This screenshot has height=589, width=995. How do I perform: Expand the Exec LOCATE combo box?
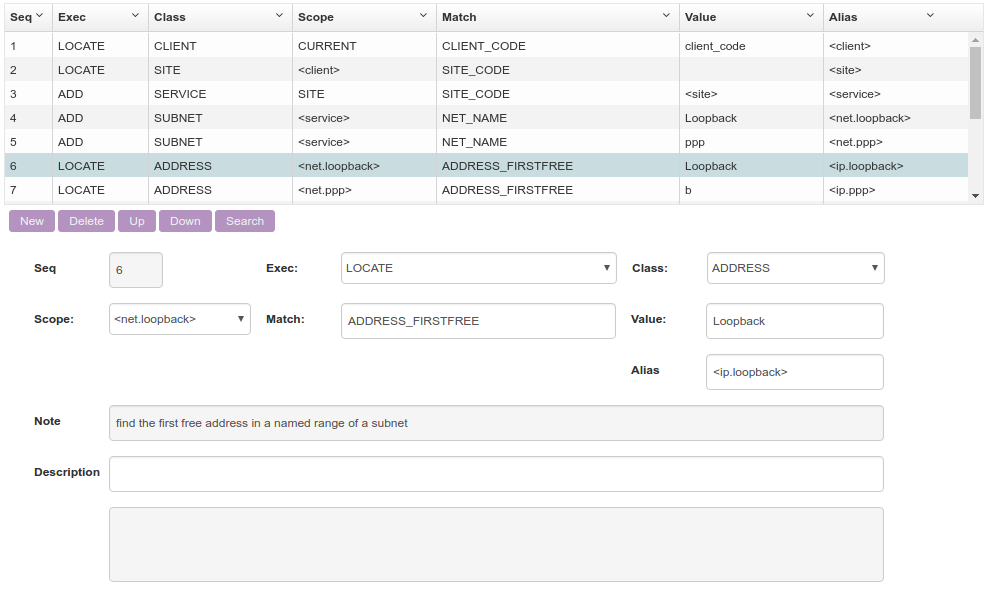click(x=478, y=268)
